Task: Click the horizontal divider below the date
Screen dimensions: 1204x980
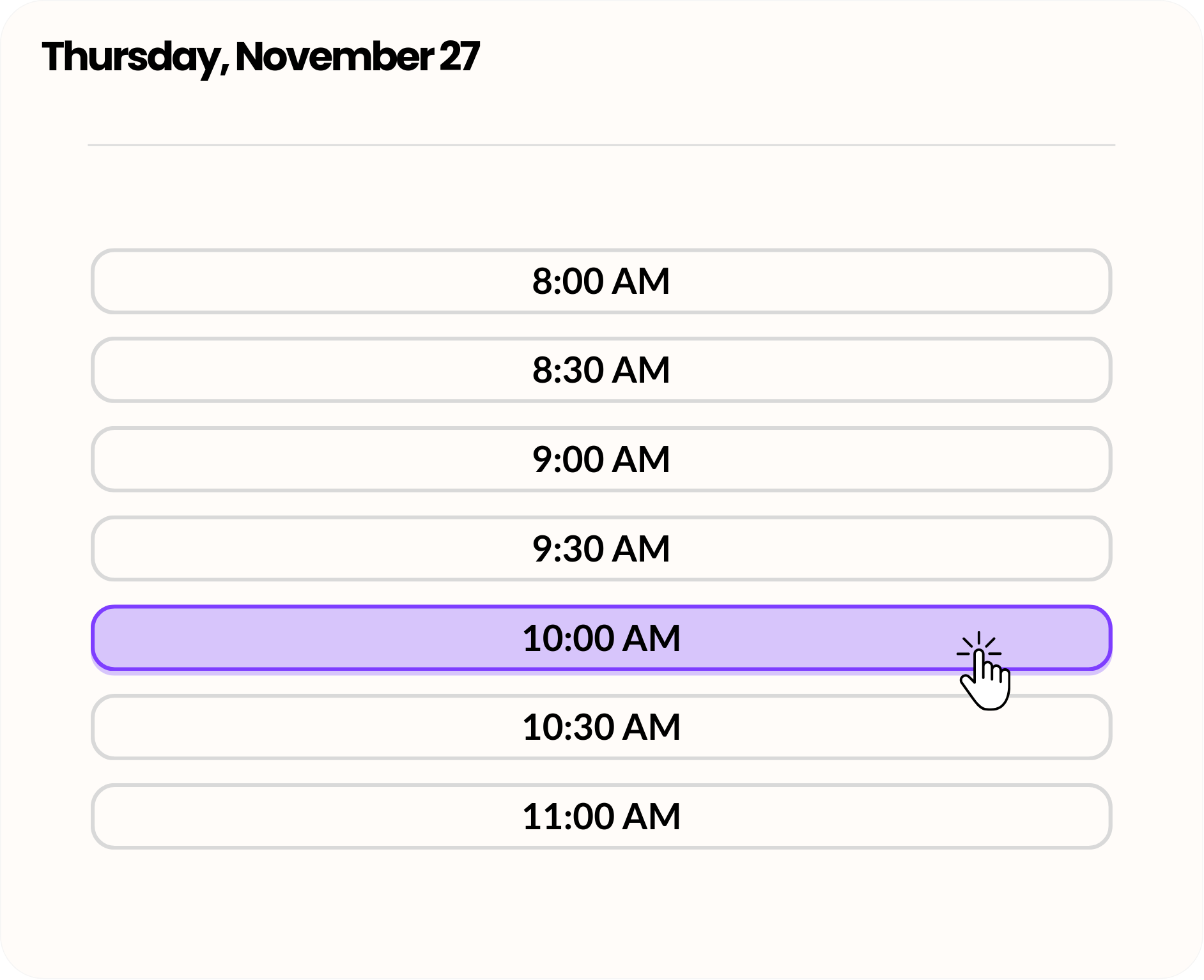Action: coord(601,145)
